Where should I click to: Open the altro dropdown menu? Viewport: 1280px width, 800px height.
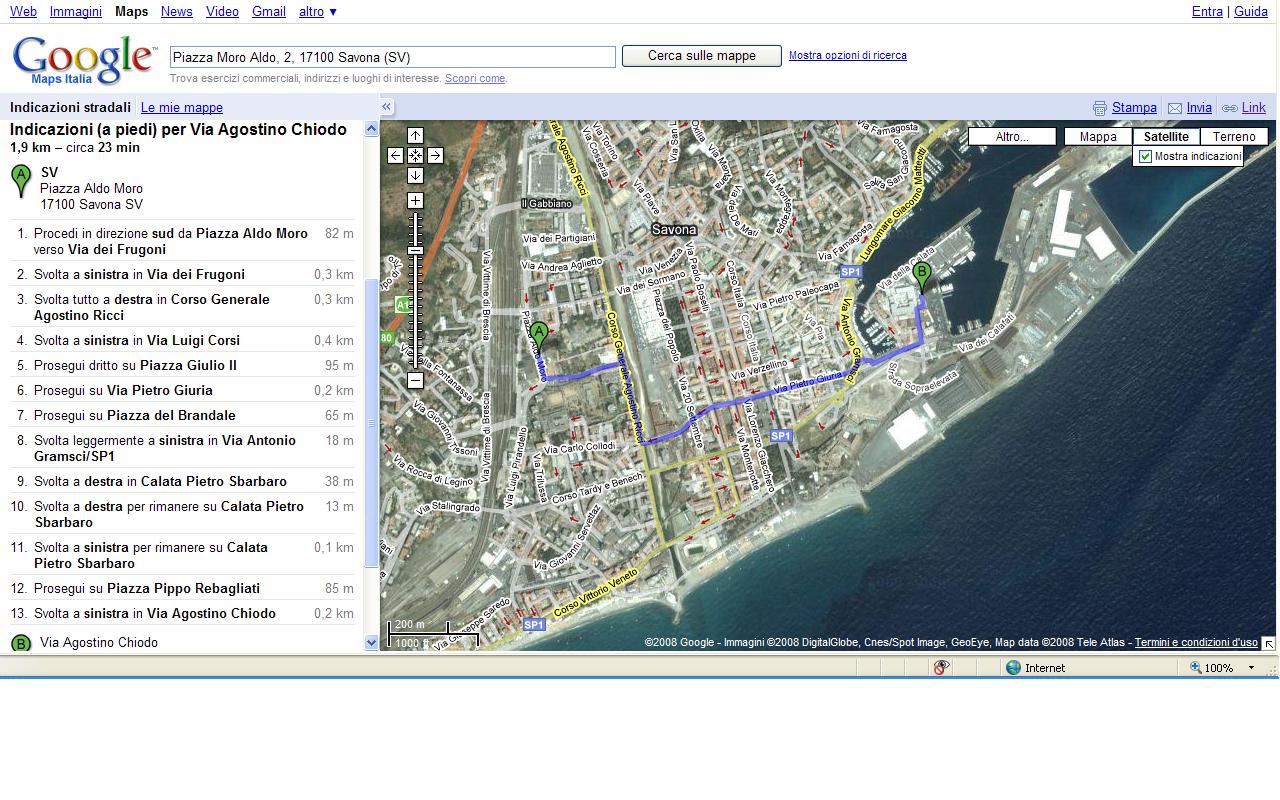click(x=318, y=12)
